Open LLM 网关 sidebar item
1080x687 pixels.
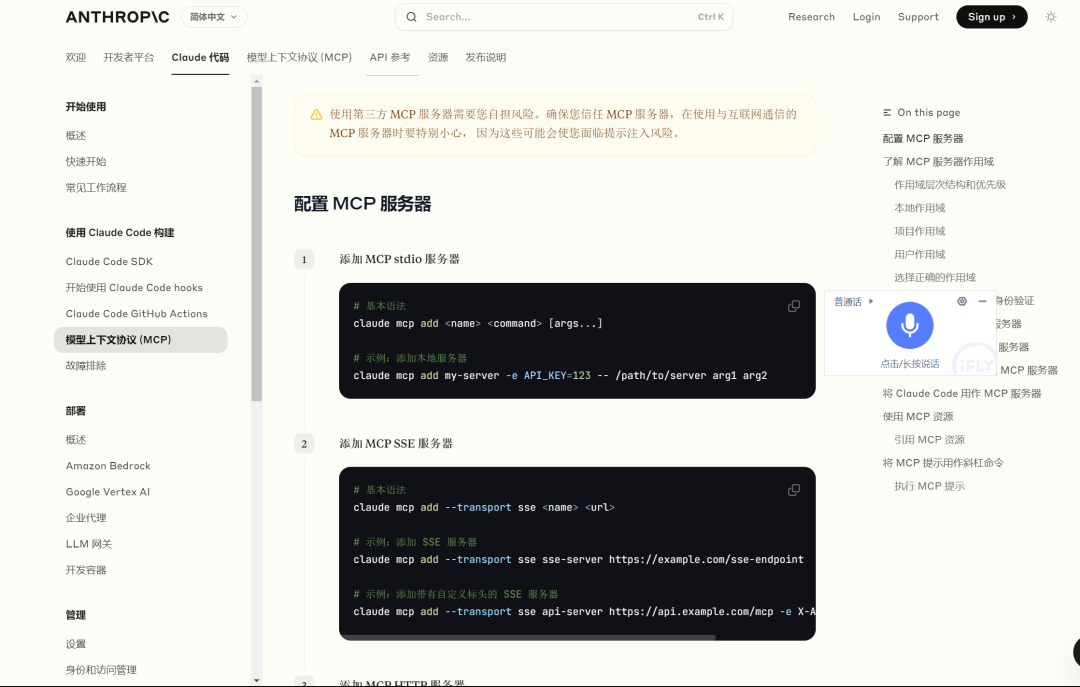89,544
